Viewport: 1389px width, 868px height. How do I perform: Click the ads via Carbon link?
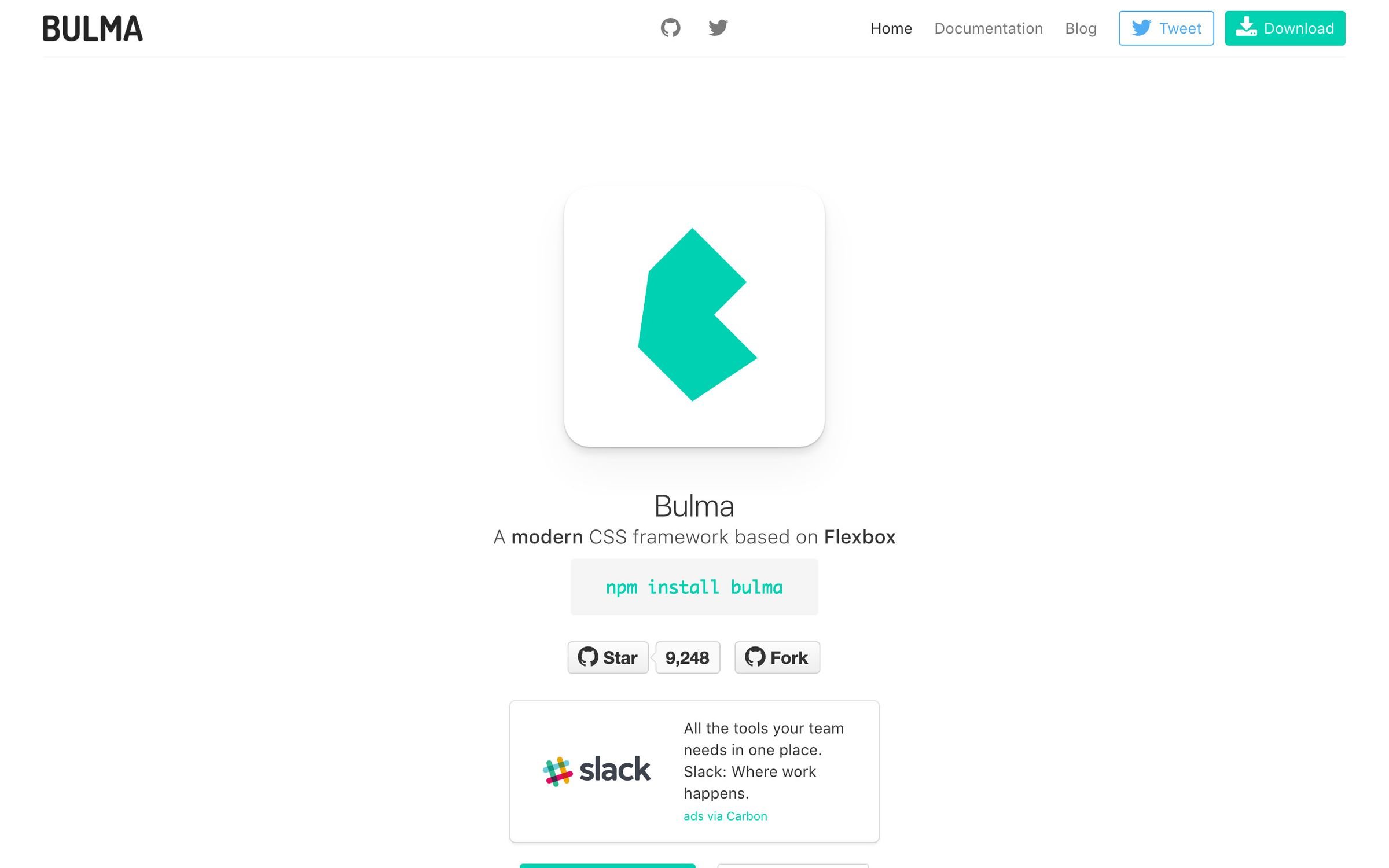pyautogui.click(x=724, y=817)
